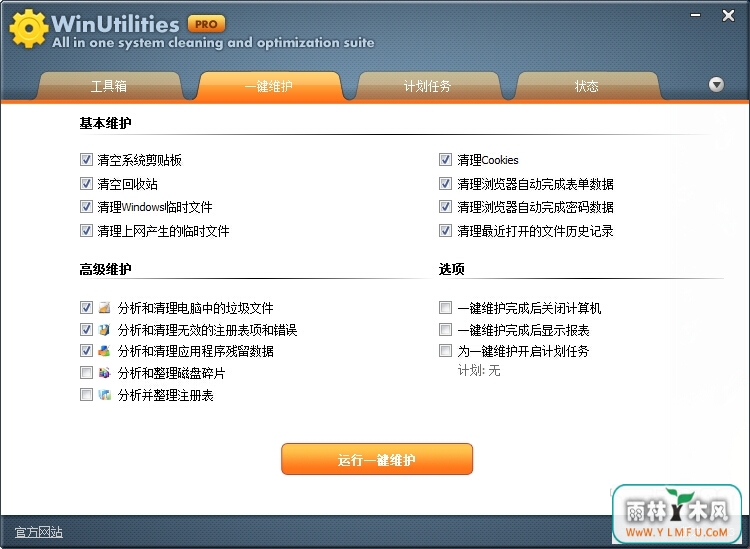Toggle 清理浏览器自动完成密码数据 checkbox
The image size is (750, 549).
(x=445, y=207)
